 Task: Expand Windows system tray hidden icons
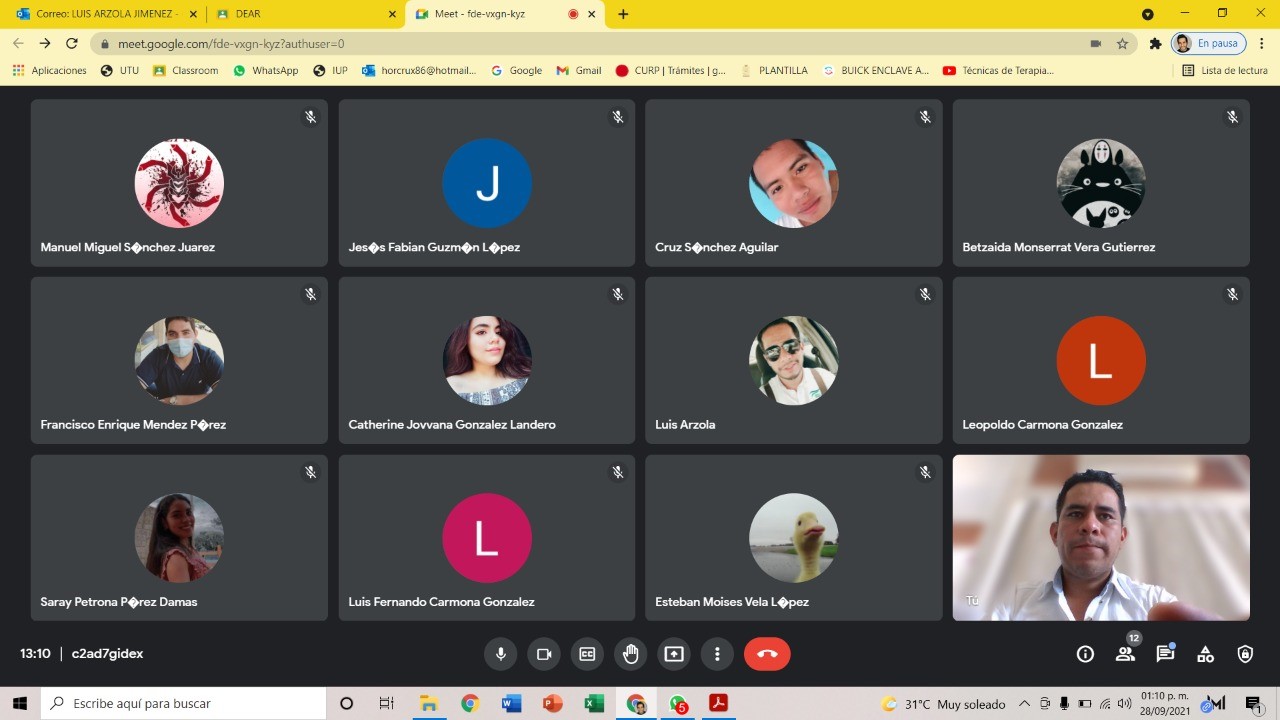click(1024, 704)
